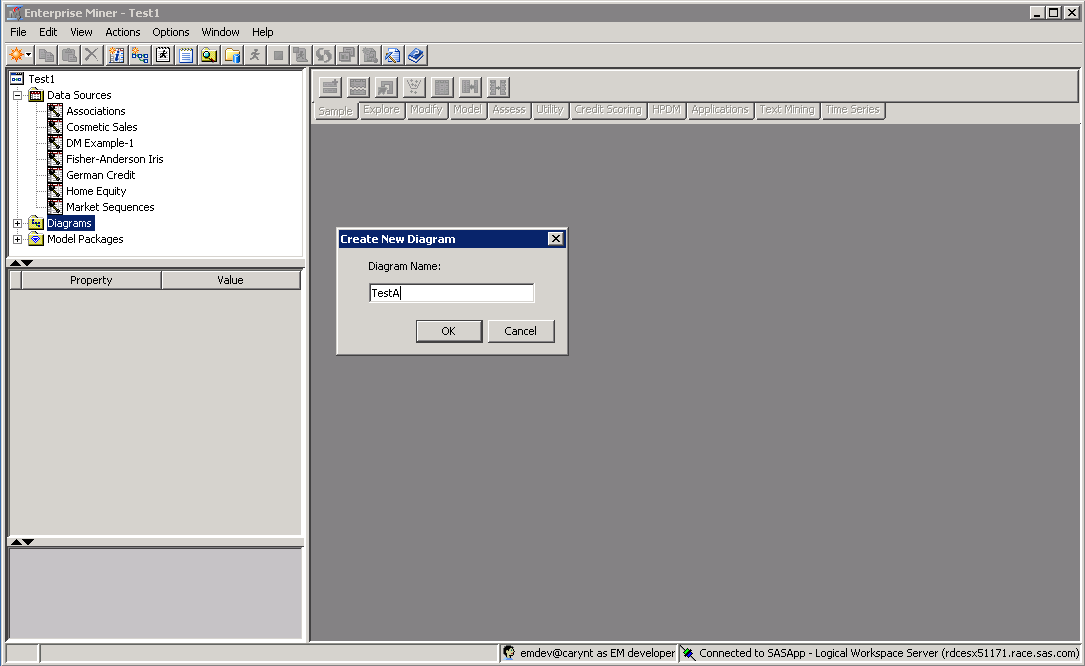Screen dimensions: 1085x666
Task: Click the Filter node icon in the Sample palette
Action: coord(414,87)
